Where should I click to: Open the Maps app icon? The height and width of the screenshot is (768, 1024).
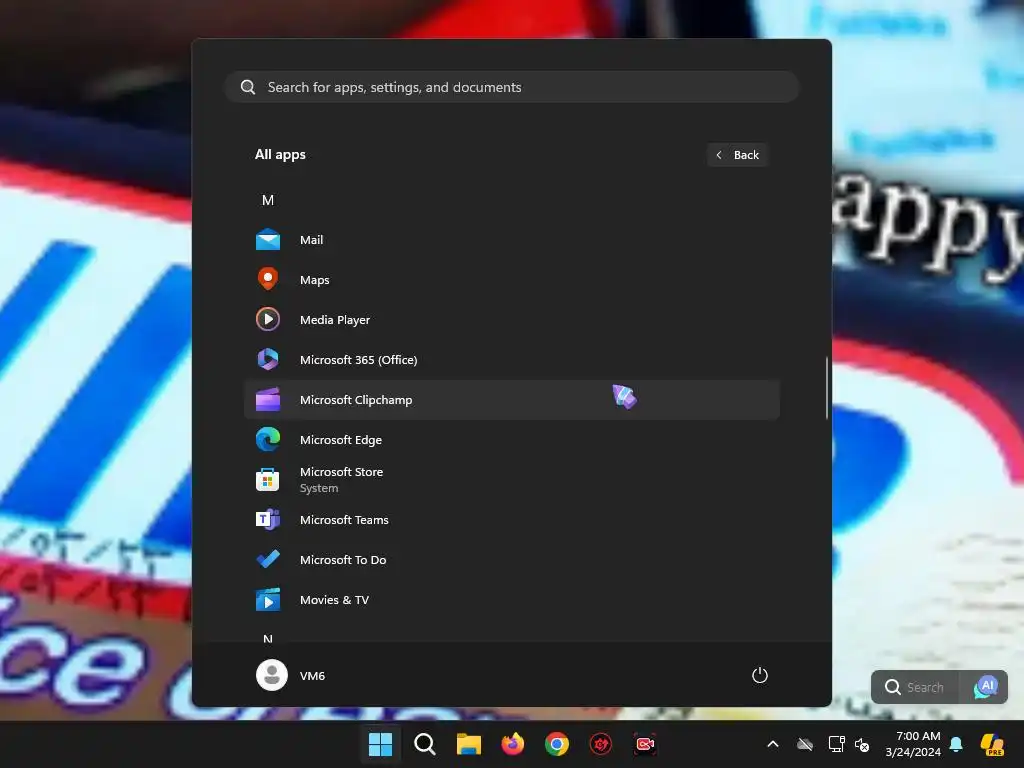tap(268, 280)
